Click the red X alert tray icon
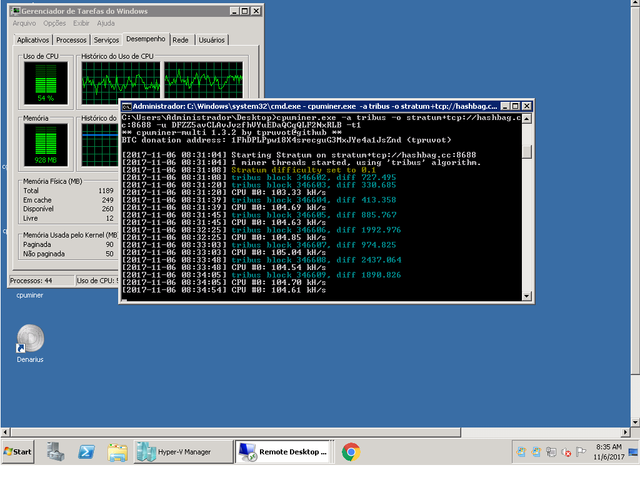 [x=566, y=452]
